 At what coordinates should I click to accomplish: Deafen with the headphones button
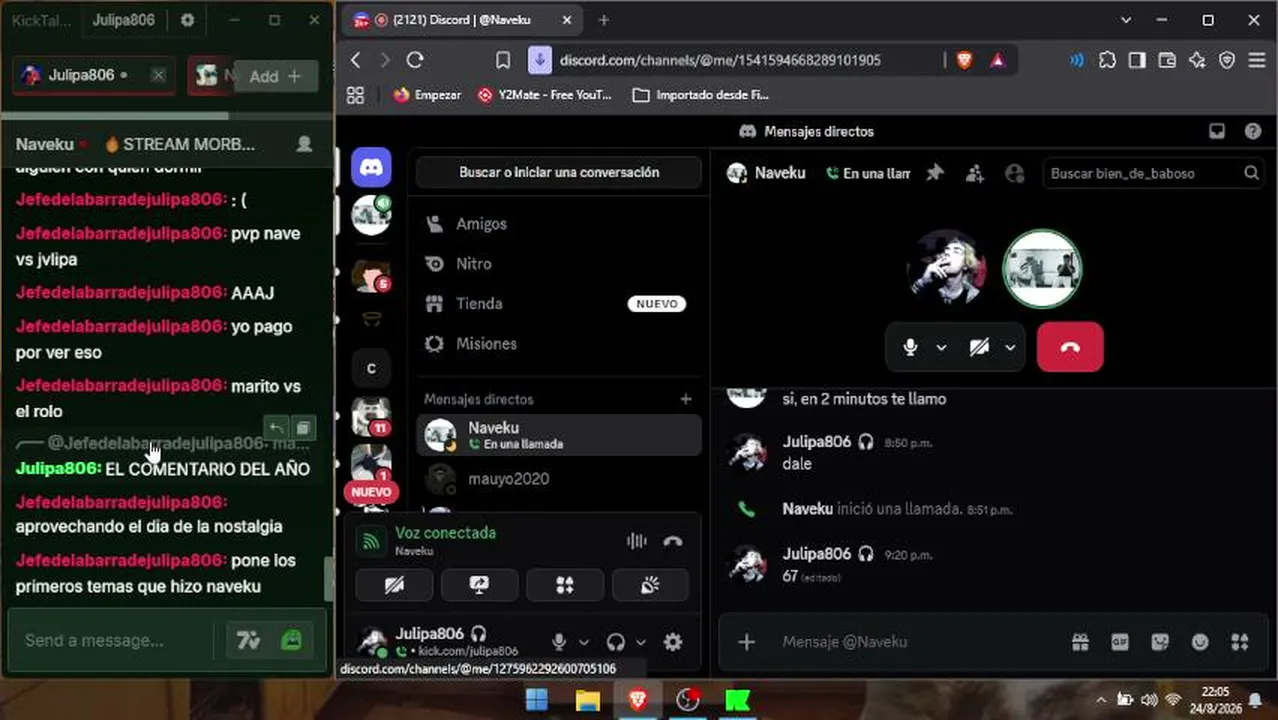tap(616, 642)
